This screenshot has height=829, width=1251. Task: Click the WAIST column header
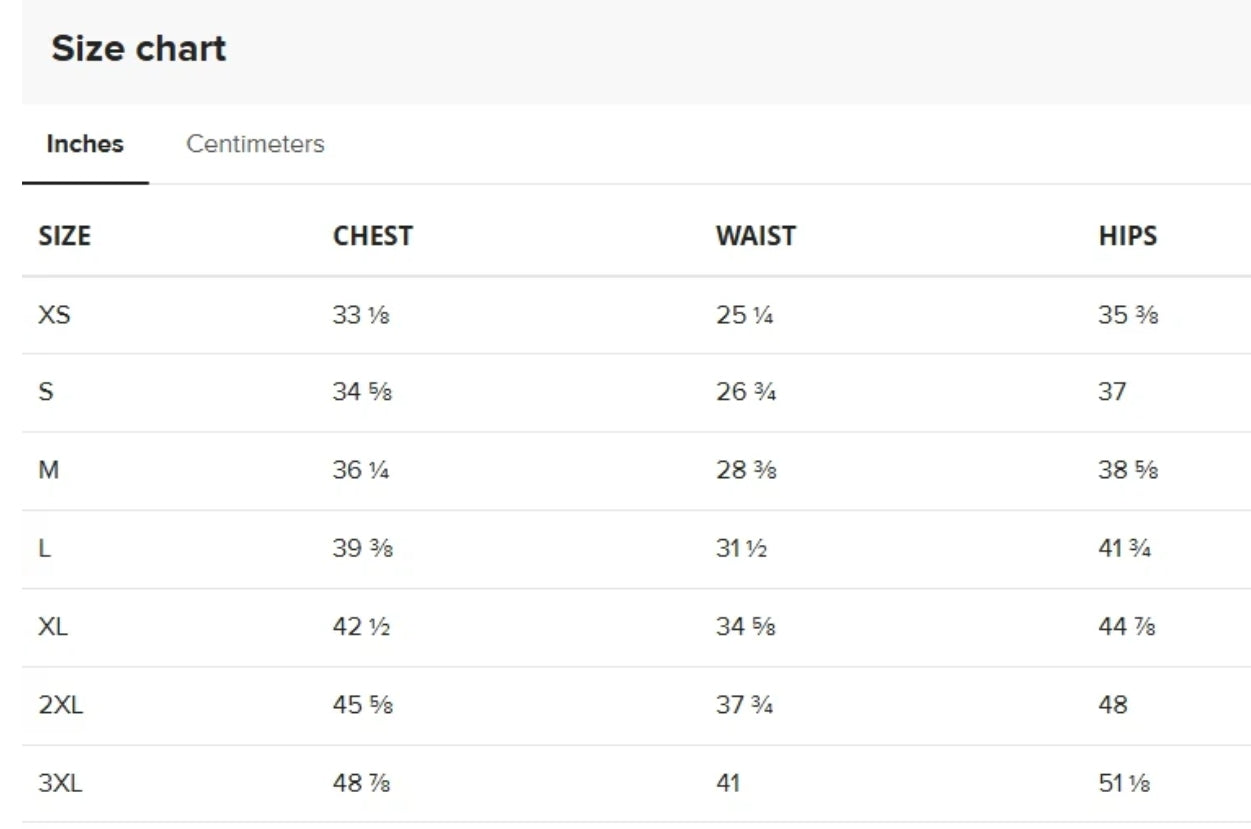(x=755, y=236)
